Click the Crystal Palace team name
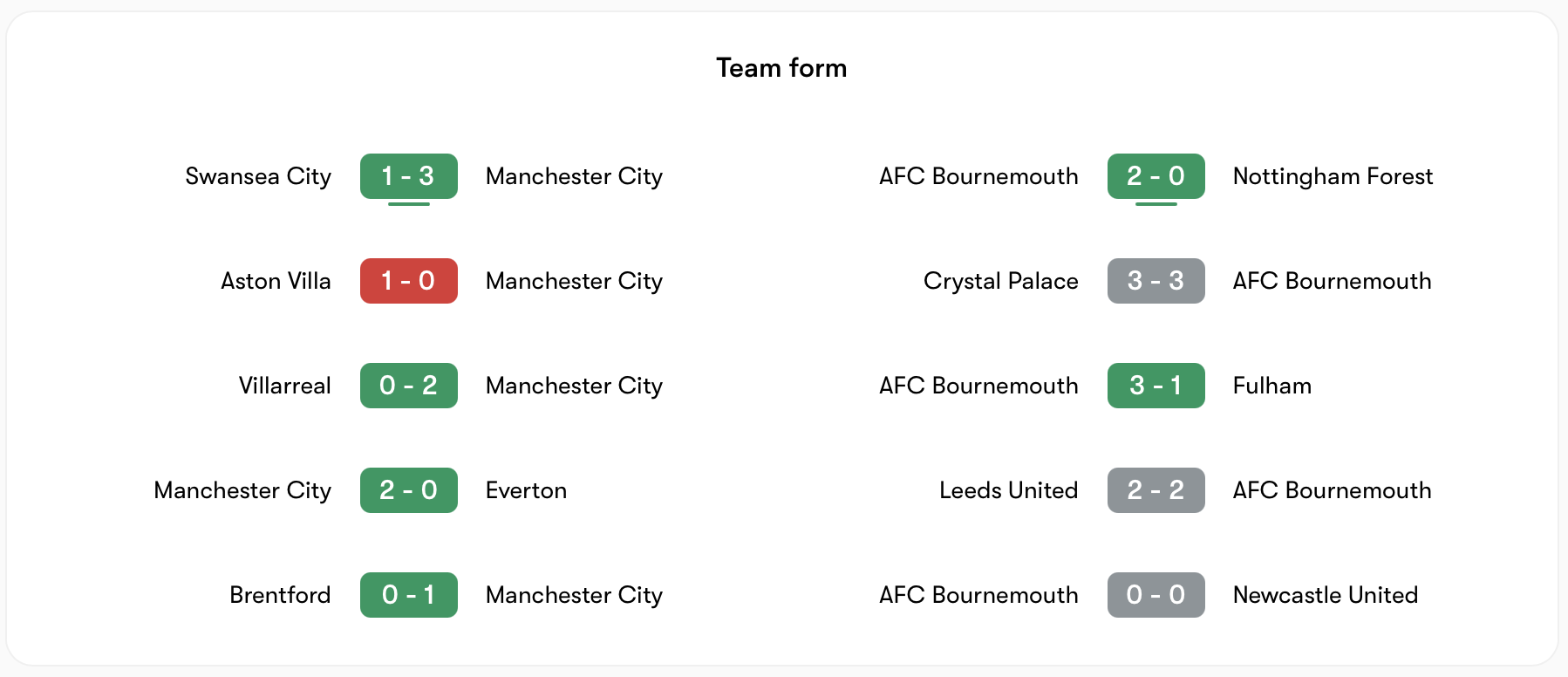Viewport: 1568px width, 677px height. [x=1000, y=280]
